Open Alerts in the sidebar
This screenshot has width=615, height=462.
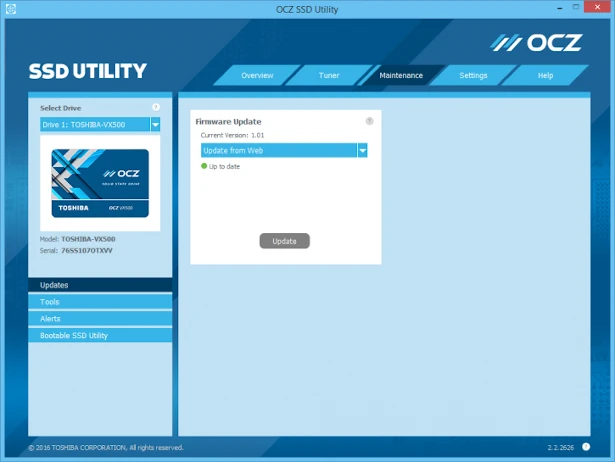100,319
